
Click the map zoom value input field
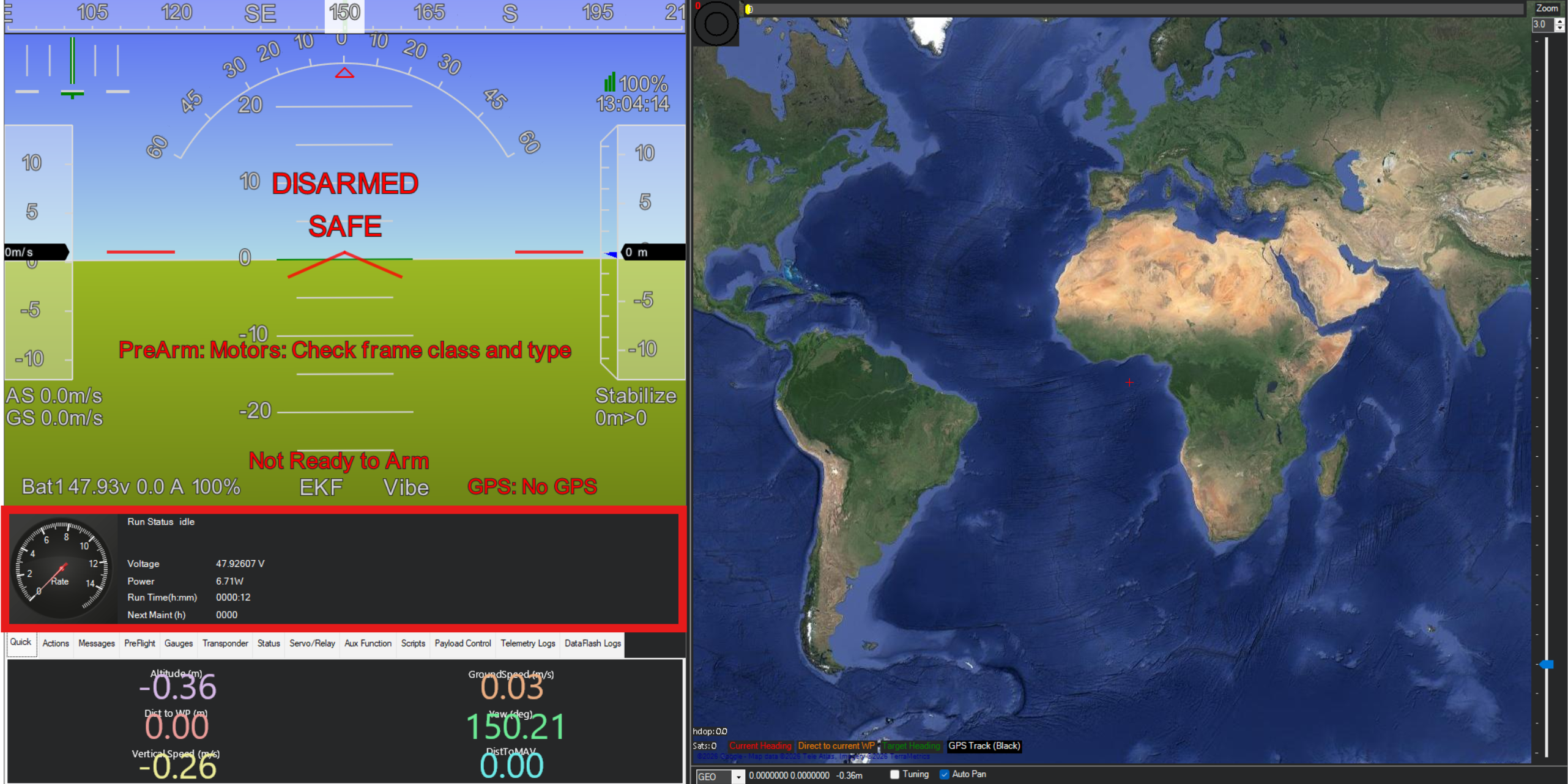[x=1544, y=24]
